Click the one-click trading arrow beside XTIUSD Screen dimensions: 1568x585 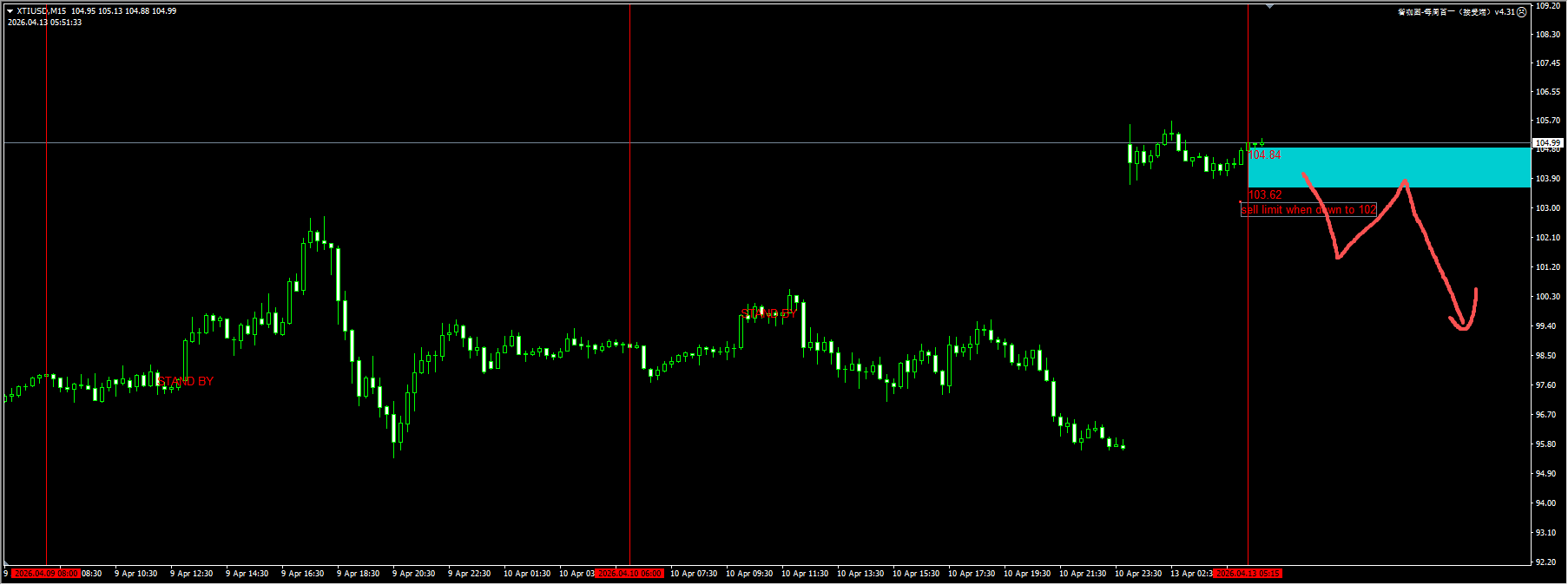[10, 11]
